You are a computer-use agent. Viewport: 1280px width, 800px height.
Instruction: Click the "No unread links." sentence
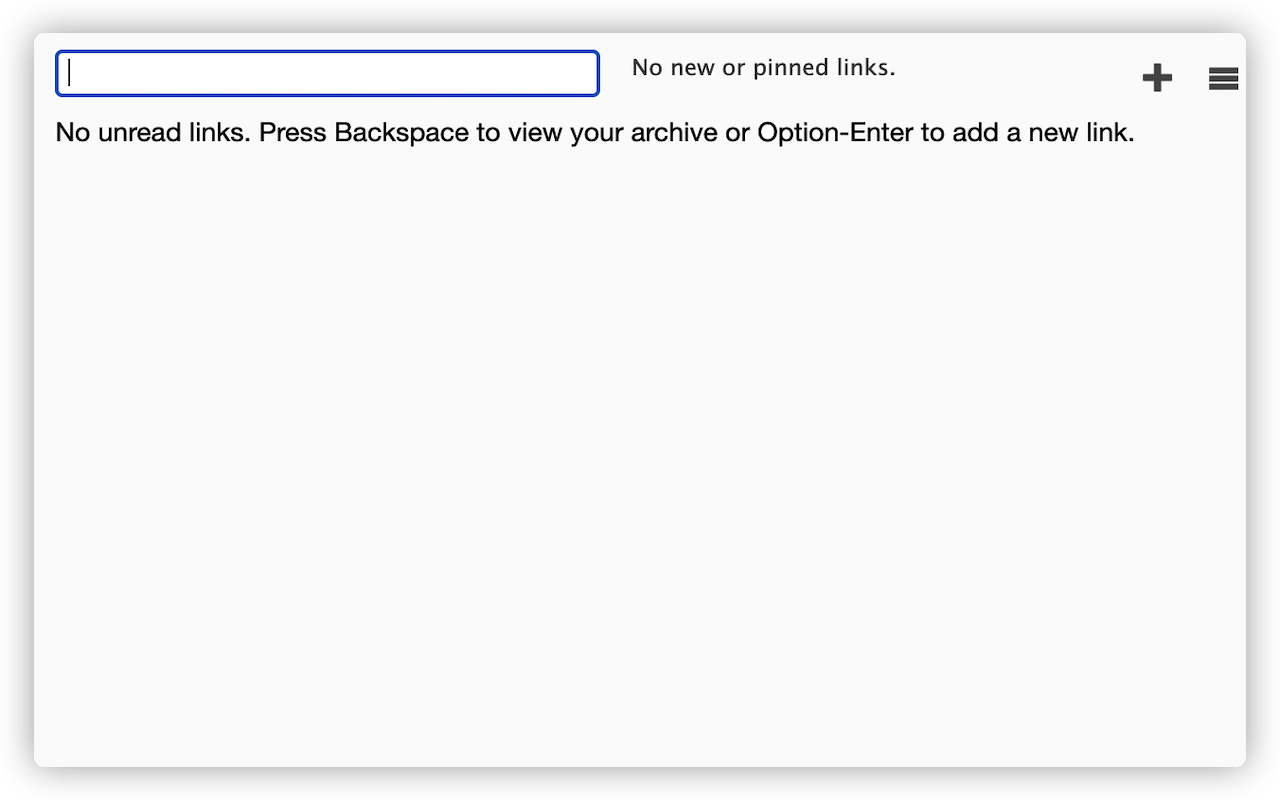(x=153, y=133)
